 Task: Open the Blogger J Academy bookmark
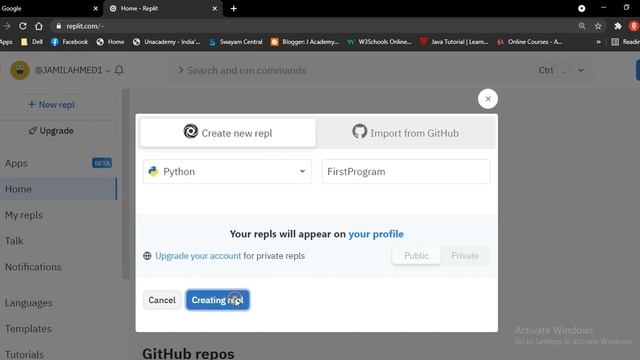pyautogui.click(x=304, y=42)
